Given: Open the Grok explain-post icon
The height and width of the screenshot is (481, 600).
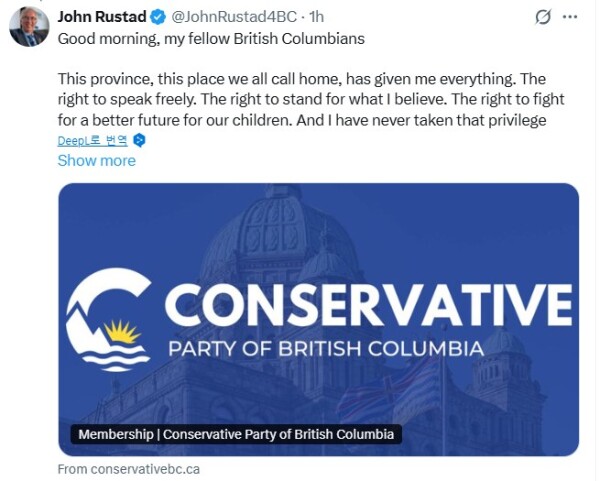Looking at the screenshot, I should click(x=544, y=17).
